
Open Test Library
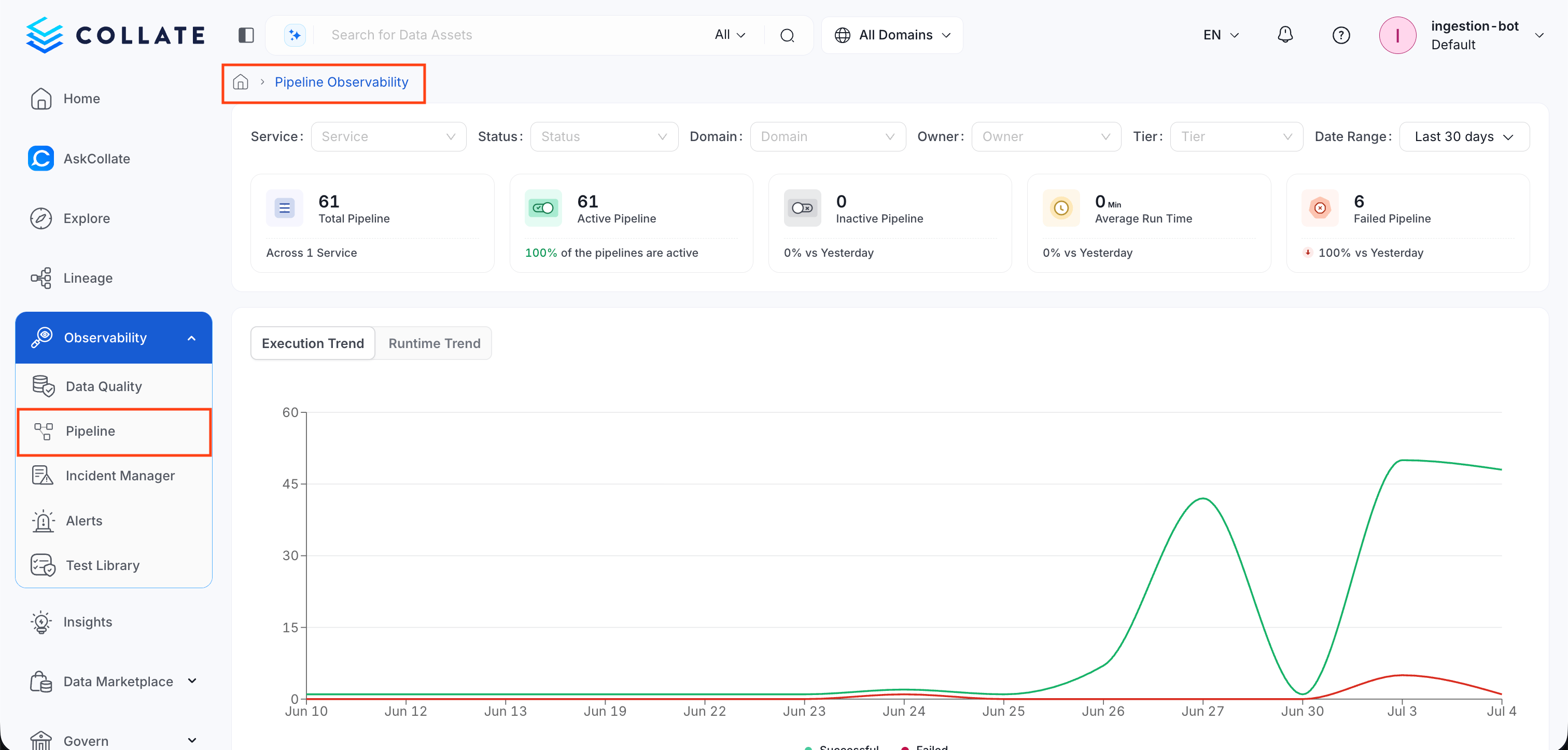114,565
